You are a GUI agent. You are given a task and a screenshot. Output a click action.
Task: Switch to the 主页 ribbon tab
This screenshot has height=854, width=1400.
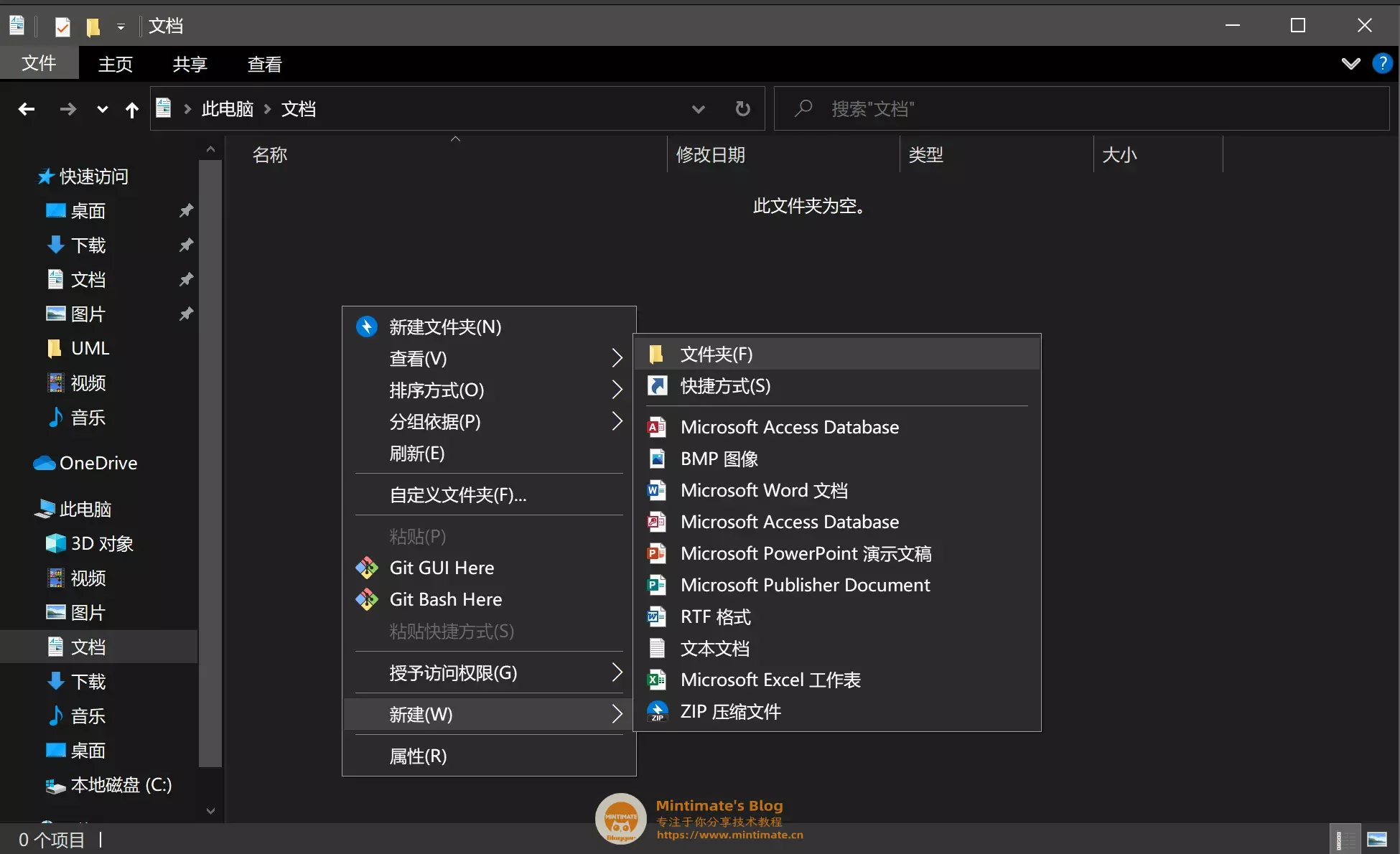click(116, 65)
